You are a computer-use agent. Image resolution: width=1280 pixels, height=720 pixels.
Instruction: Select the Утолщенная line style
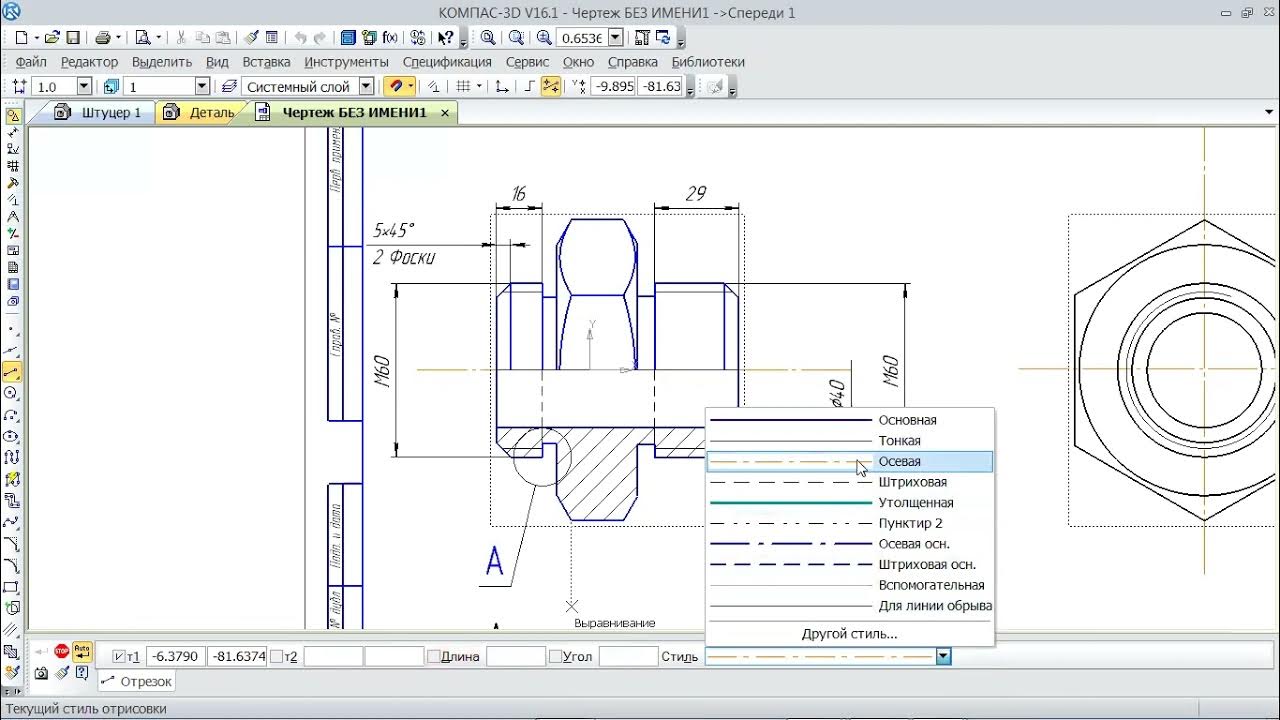(x=849, y=503)
